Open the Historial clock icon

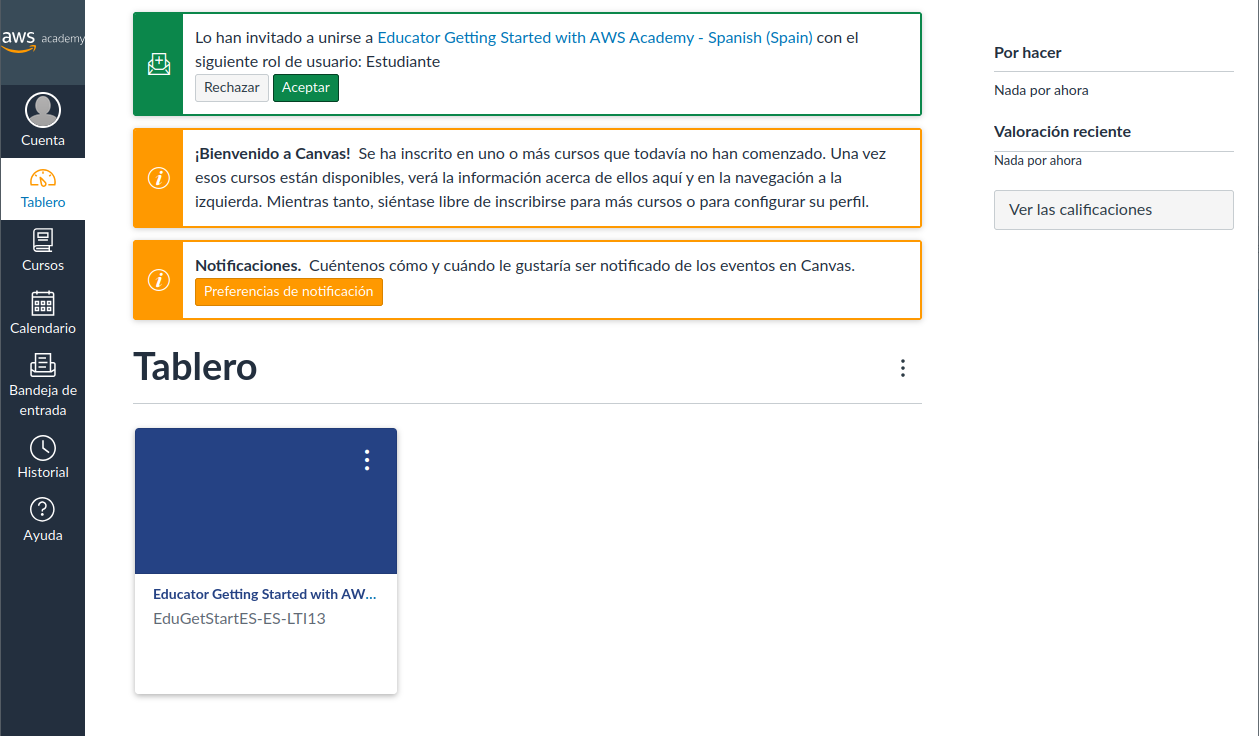pyautogui.click(x=42, y=448)
